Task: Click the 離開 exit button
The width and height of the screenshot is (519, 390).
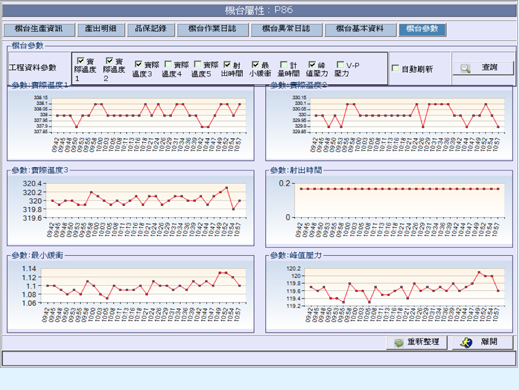Action: [483, 342]
